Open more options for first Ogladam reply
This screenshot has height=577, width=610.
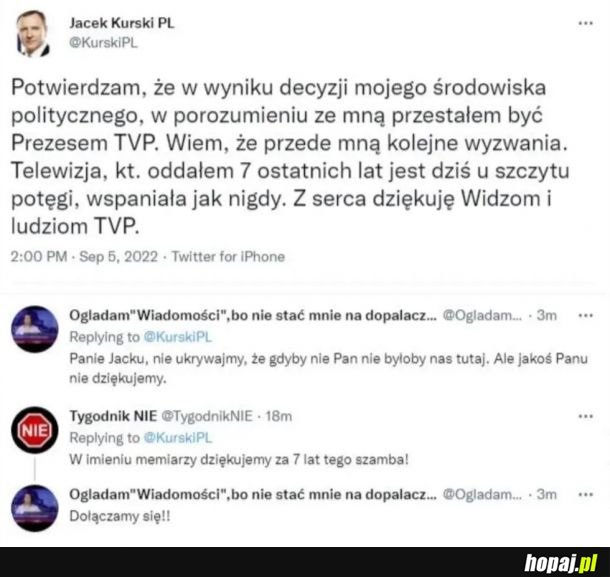coord(585,316)
